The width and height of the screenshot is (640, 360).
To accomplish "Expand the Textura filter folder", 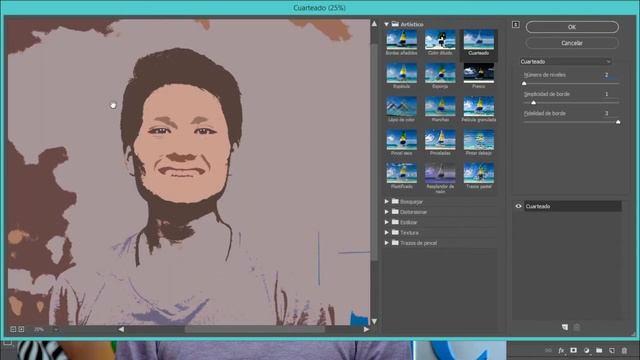I will (x=387, y=232).
